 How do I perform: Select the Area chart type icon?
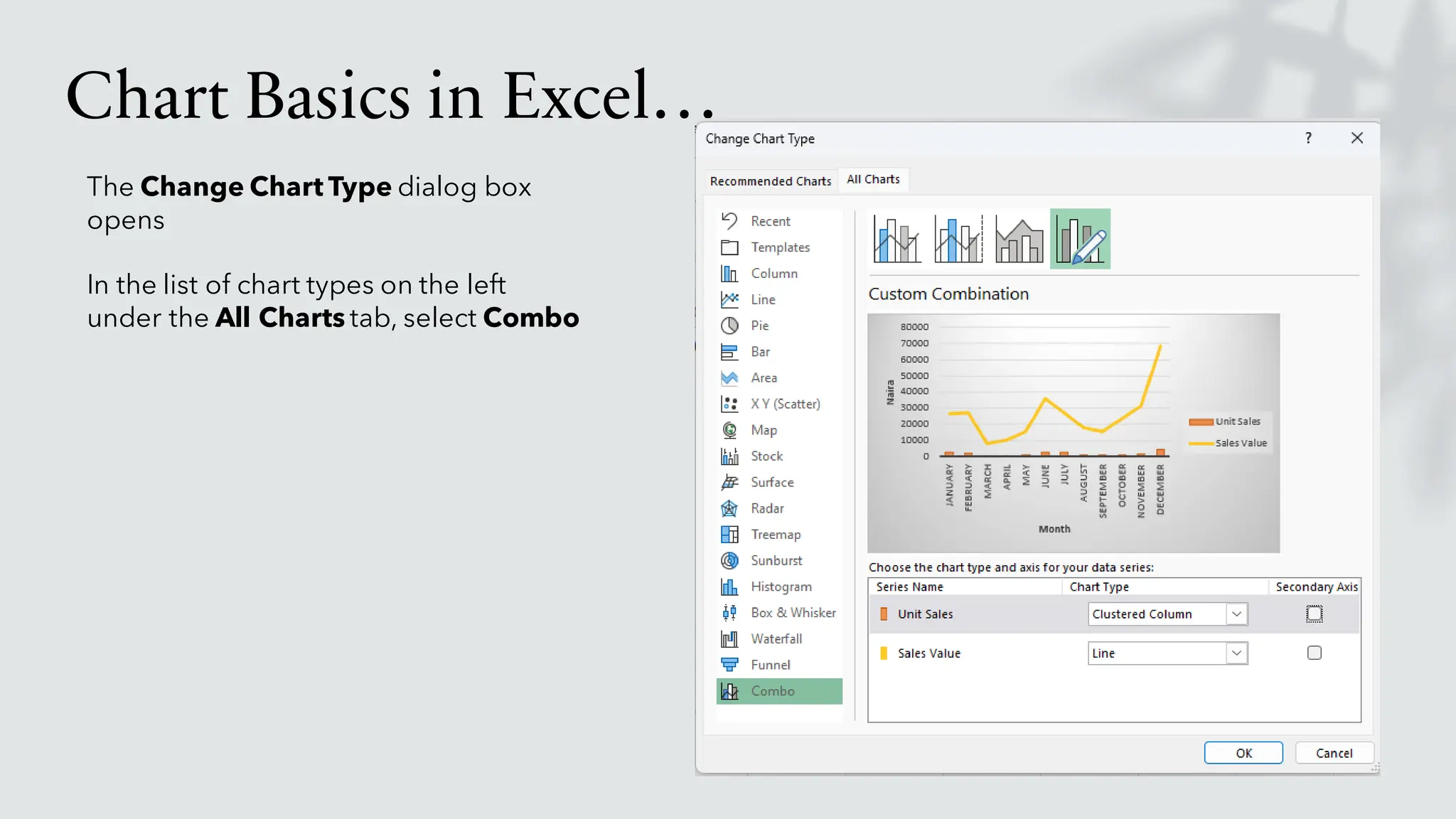coord(729,378)
